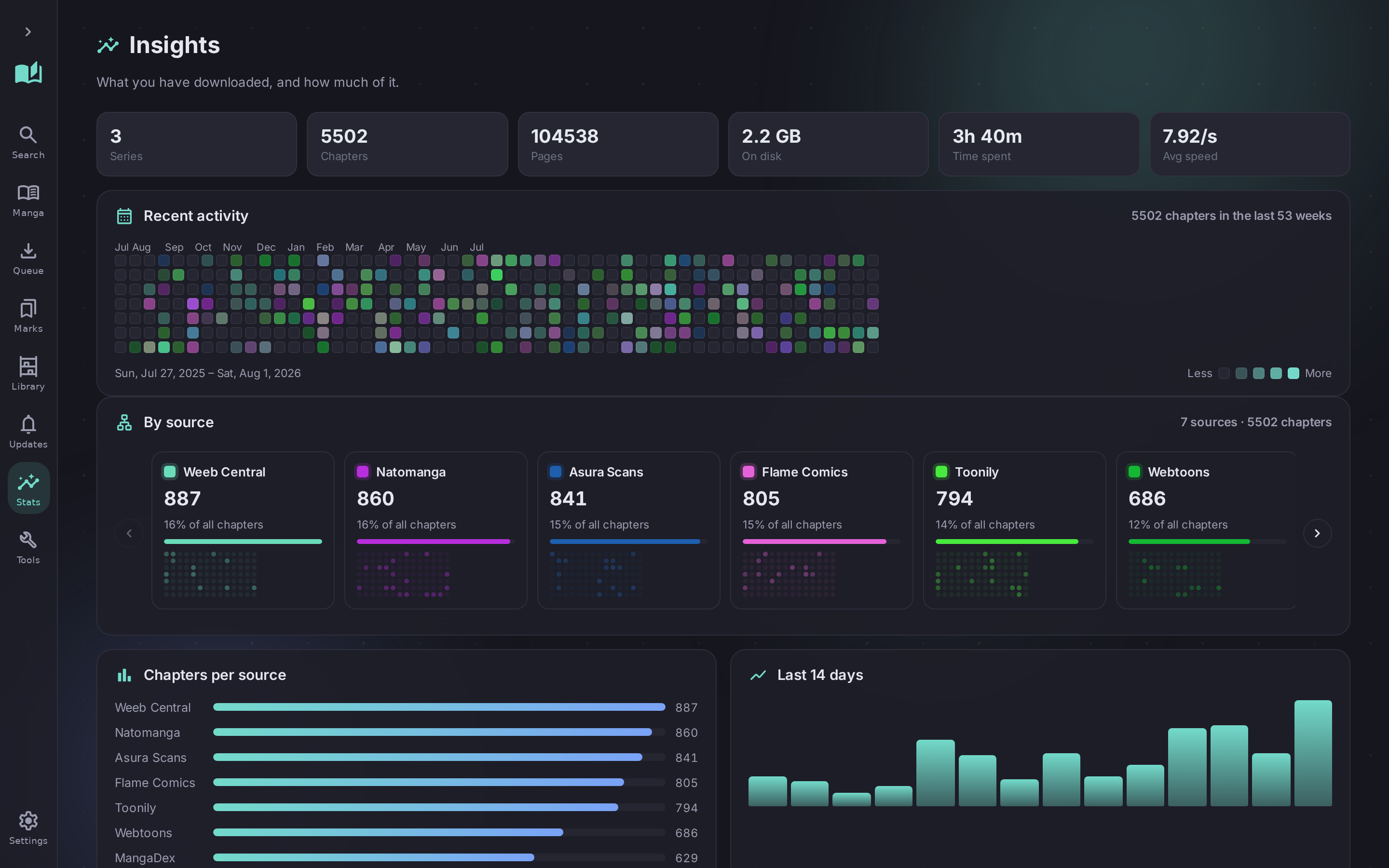1389x868 pixels.
Task: Open the download Queue icon
Action: click(28, 250)
